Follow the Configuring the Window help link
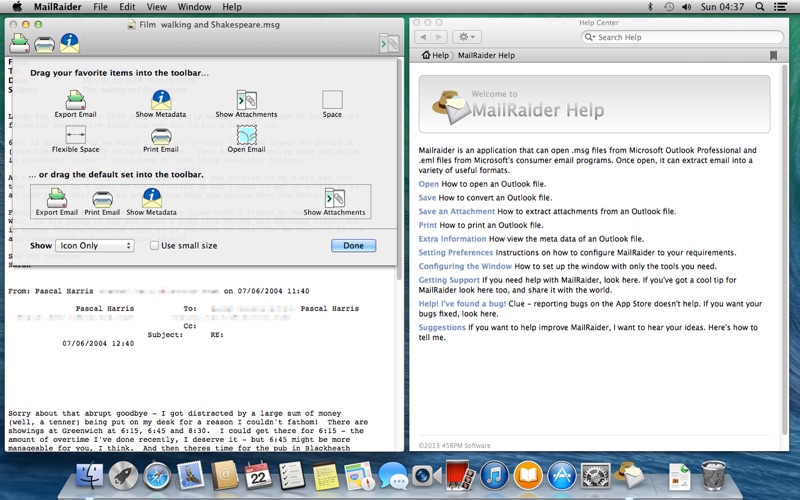Image resolution: width=800 pixels, height=500 pixels. (x=465, y=266)
